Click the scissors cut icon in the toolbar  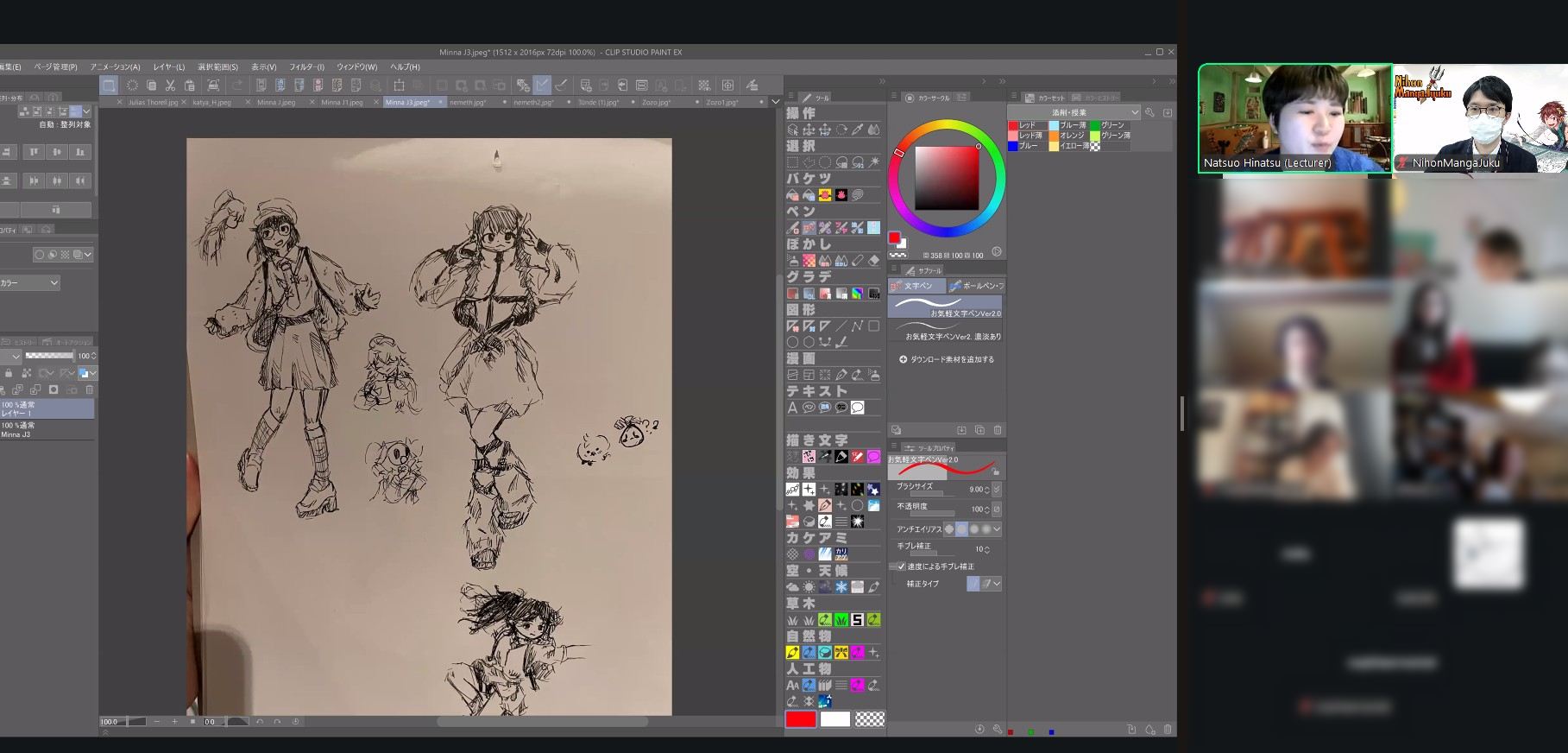click(170, 85)
